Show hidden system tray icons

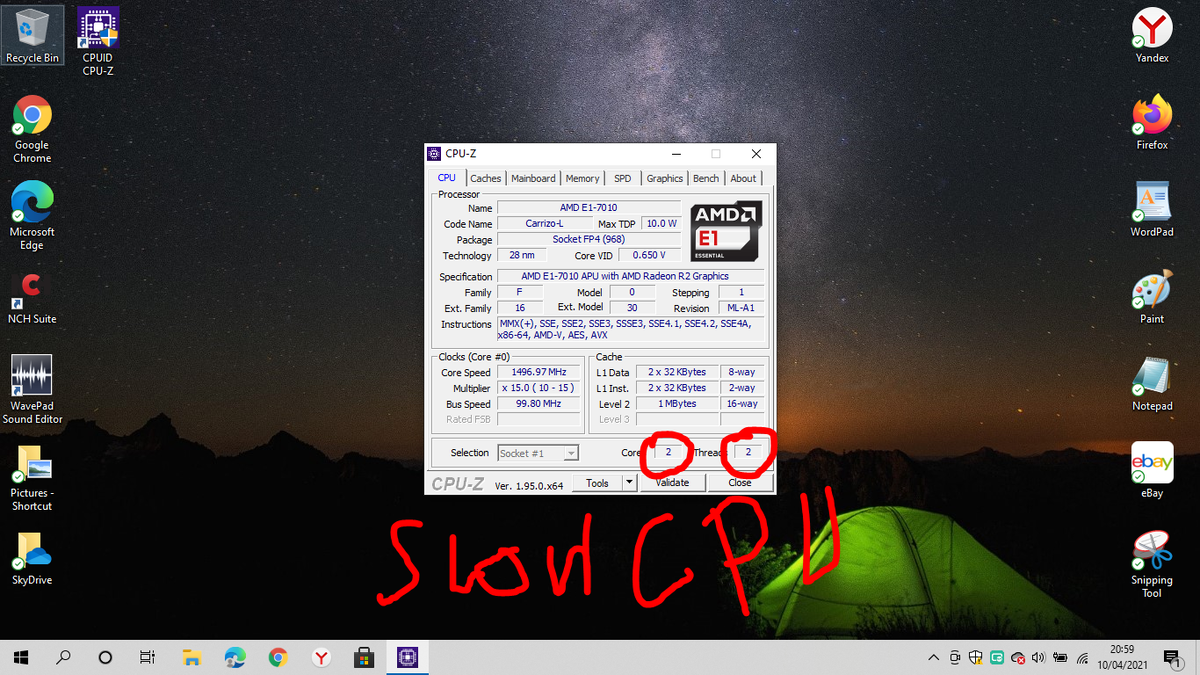pyautogui.click(x=934, y=657)
